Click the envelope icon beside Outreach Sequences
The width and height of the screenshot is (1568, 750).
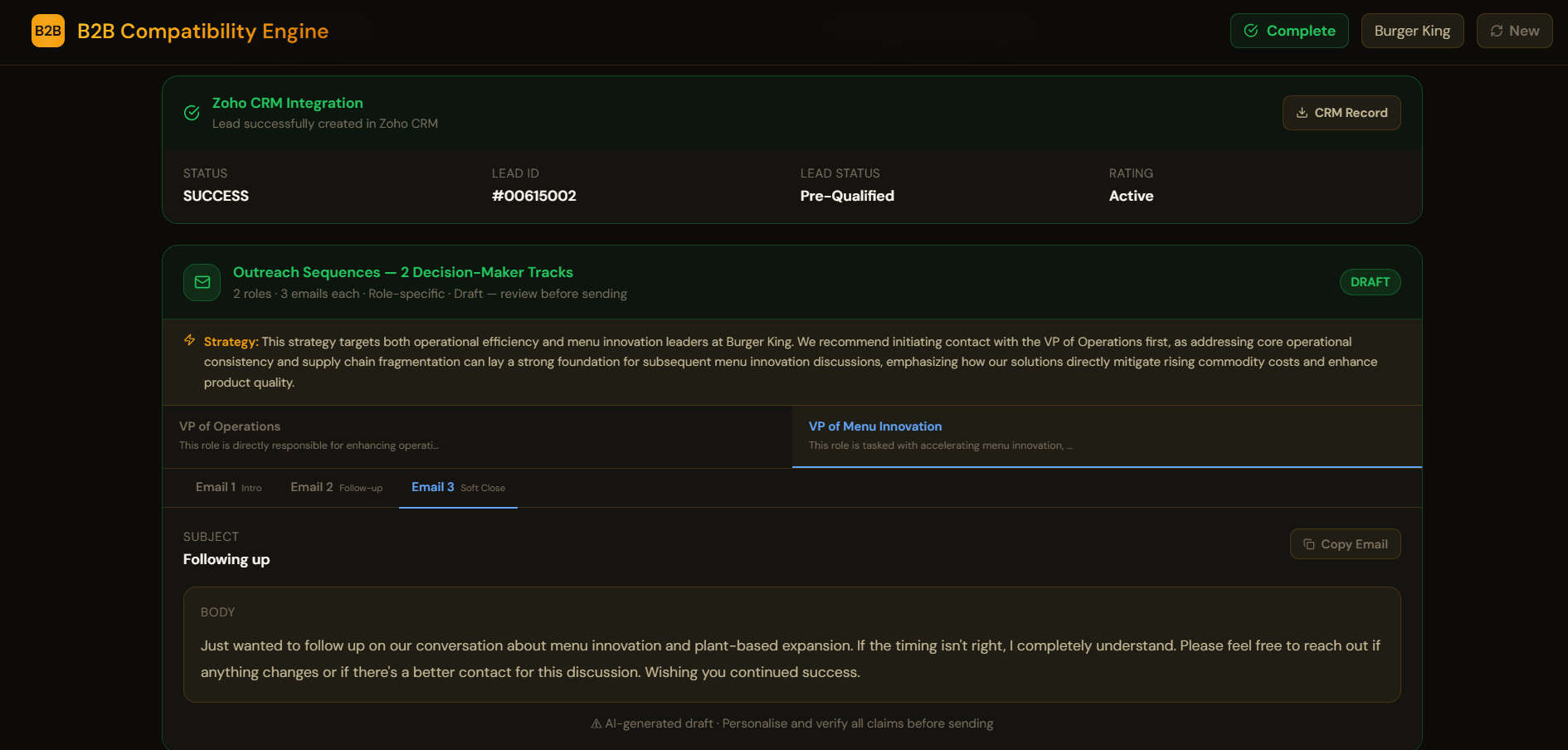pyautogui.click(x=202, y=282)
